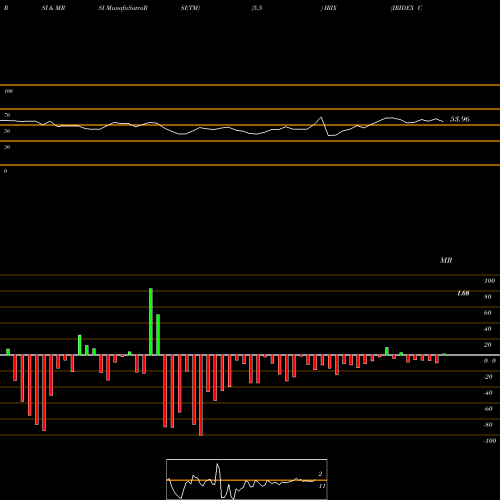Click the RSI 70 level label
The image size is (500, 500).
[x=7, y=115]
